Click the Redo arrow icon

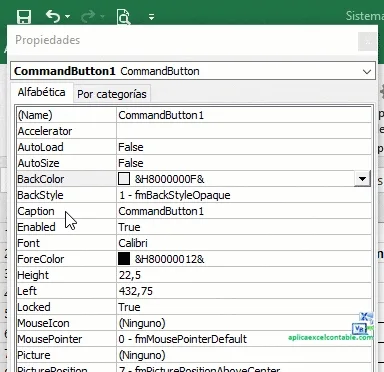88,16
